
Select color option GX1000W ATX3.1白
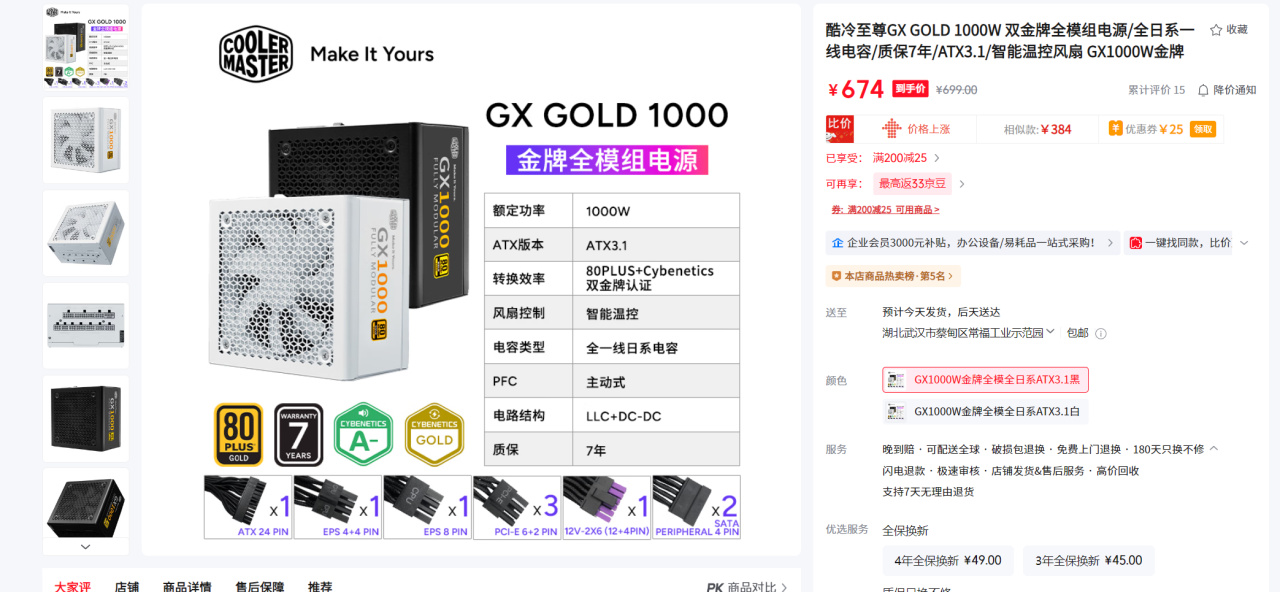(985, 411)
